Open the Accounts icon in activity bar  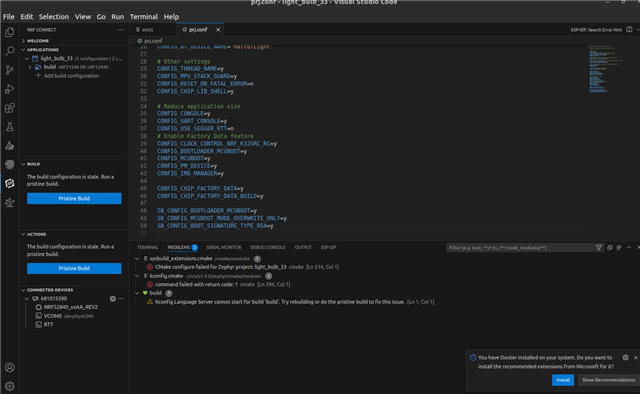coord(9,367)
